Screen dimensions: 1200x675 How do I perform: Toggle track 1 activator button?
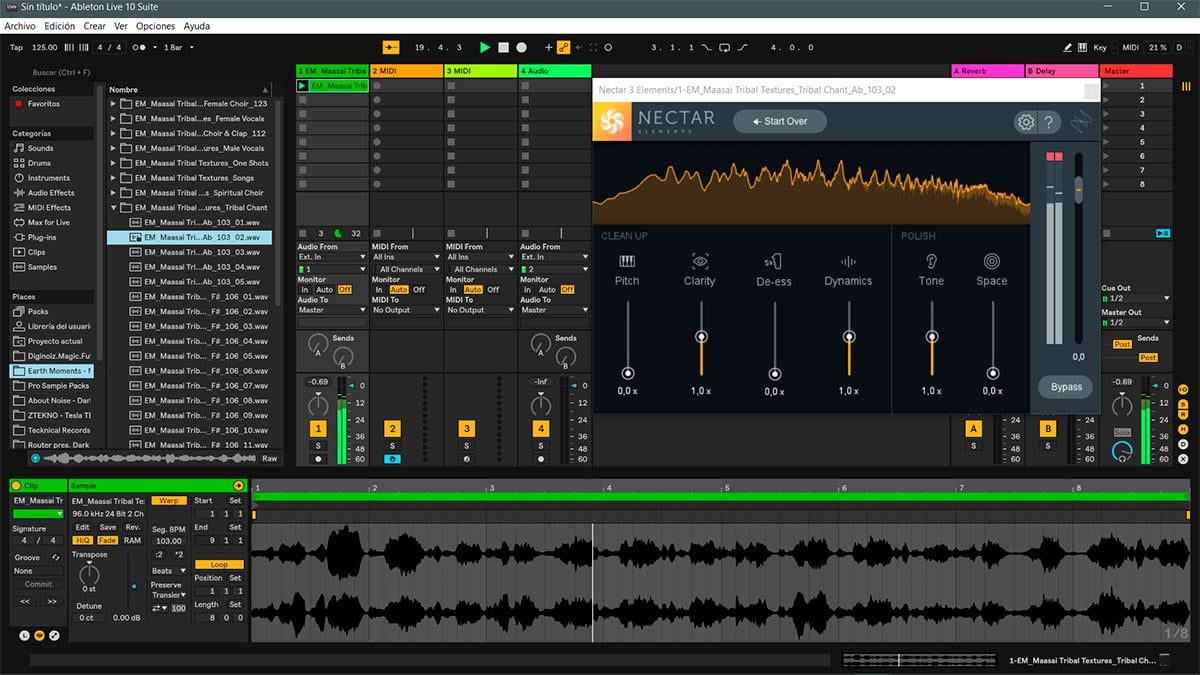(318, 428)
